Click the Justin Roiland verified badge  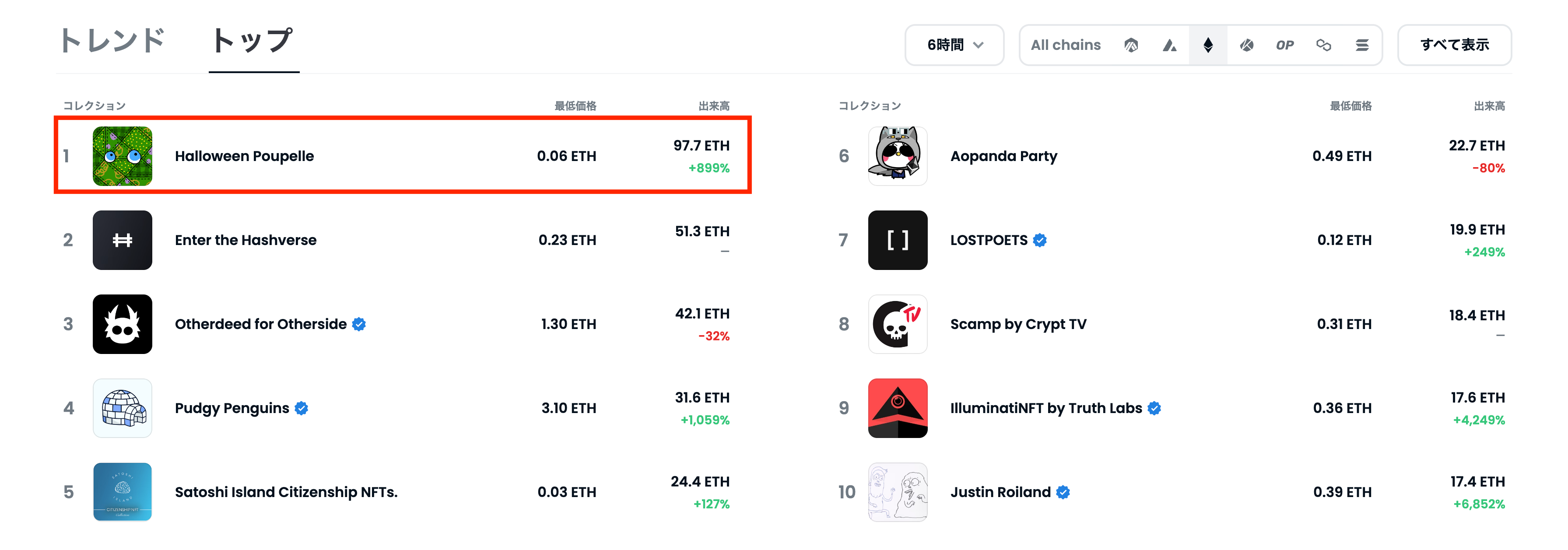click(x=1062, y=492)
